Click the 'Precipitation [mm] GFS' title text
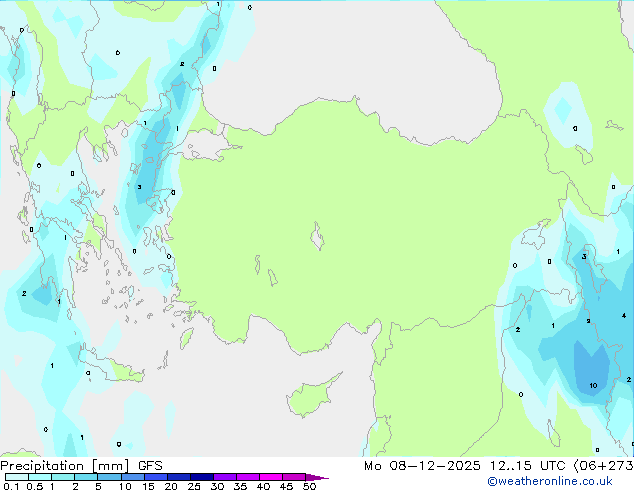Viewport: 634px width, 490px height. (x=81, y=466)
